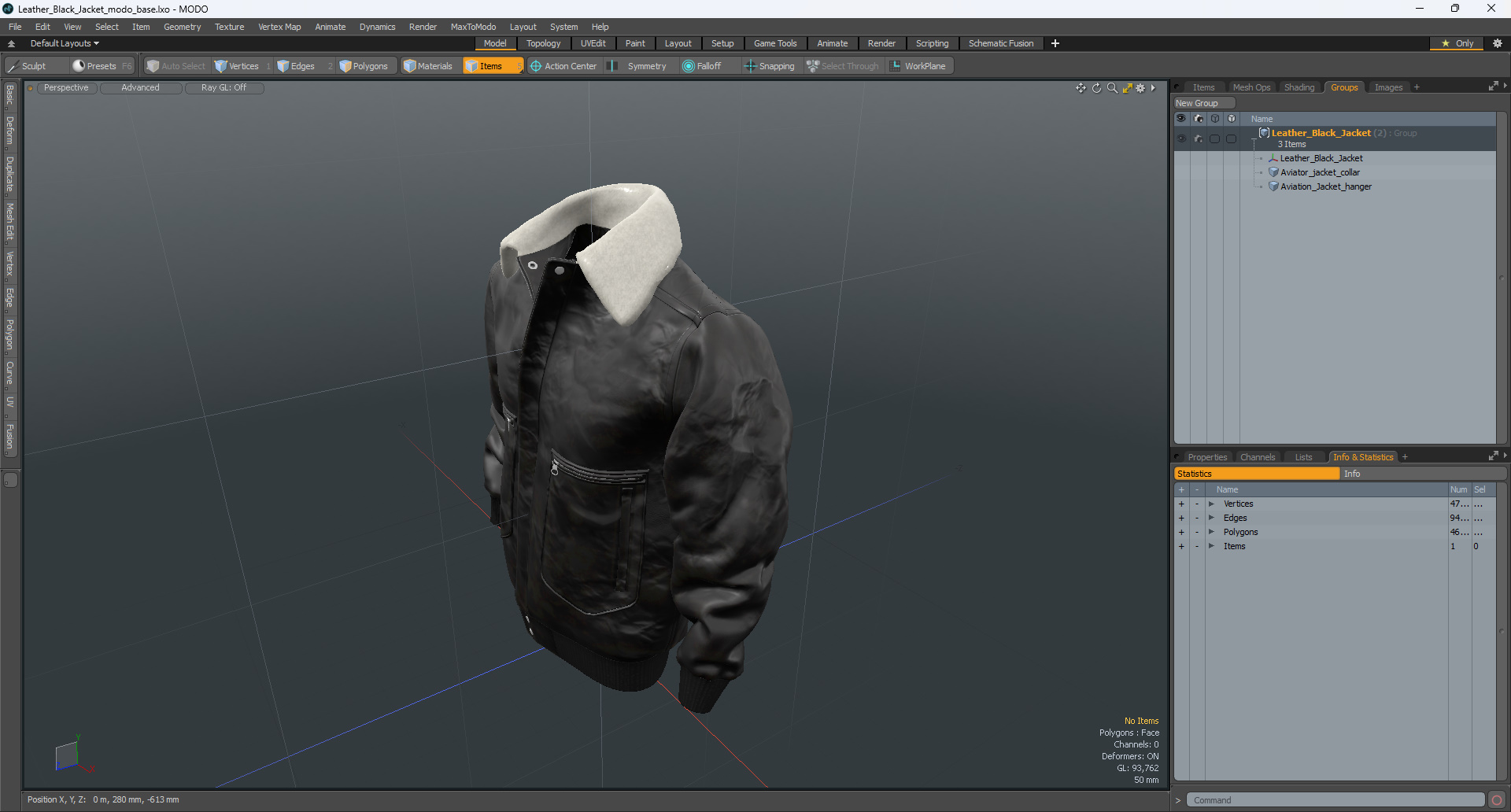
Task: Open the Ray GL: Off dropdown
Action: tap(224, 88)
